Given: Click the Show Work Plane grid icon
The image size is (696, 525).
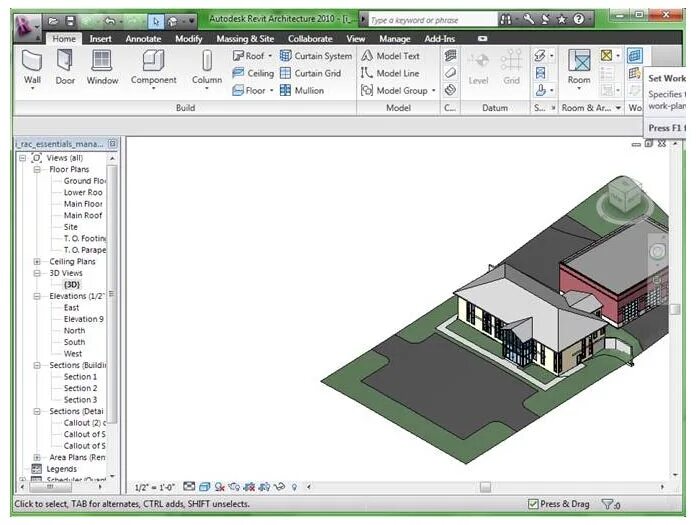Looking at the screenshot, I should [635, 73].
